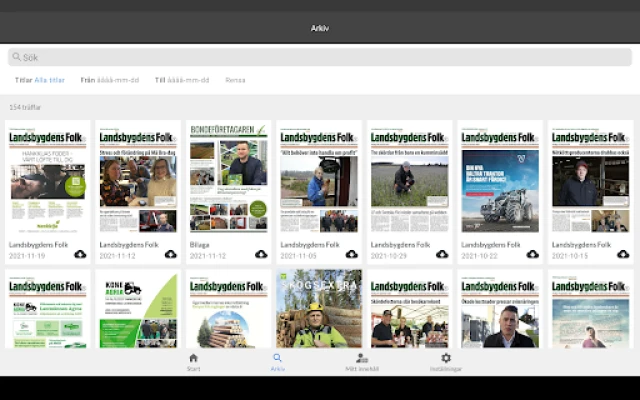640x400 pixels.
Task: Open the Titlar 'Alla titlar' filter dropdown
Action: 50,80
